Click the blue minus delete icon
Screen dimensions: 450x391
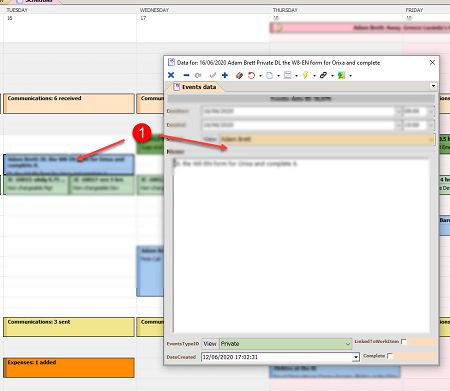(186, 75)
